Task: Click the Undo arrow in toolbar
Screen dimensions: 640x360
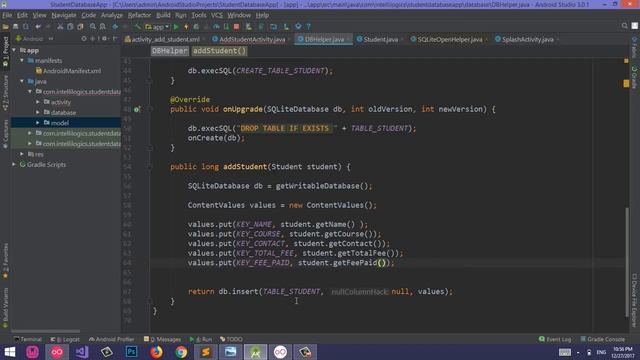Action: coord(38,27)
